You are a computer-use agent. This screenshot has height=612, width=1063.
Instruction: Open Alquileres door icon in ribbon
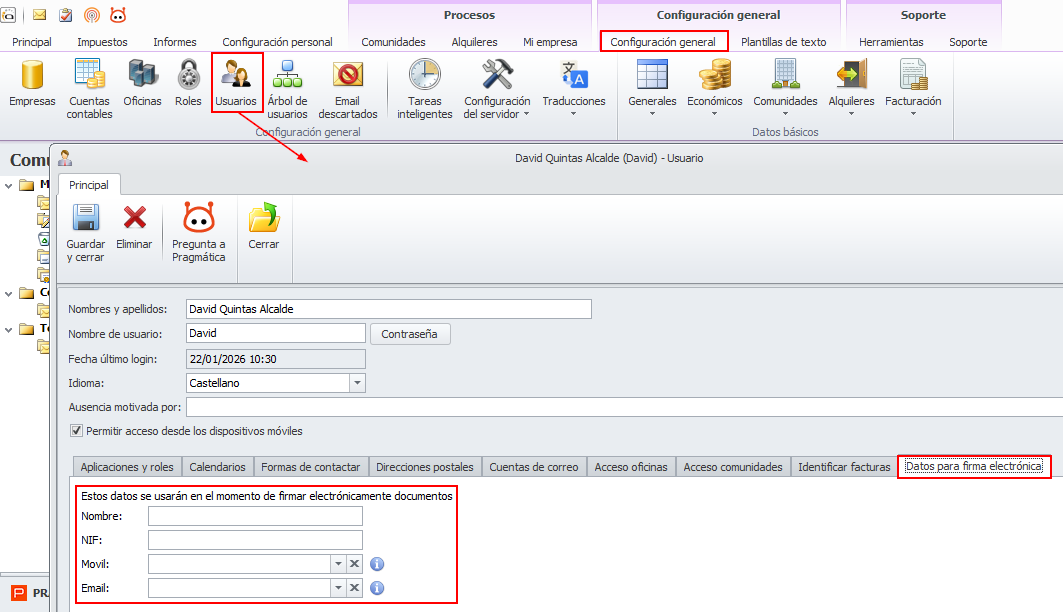click(x=851, y=75)
